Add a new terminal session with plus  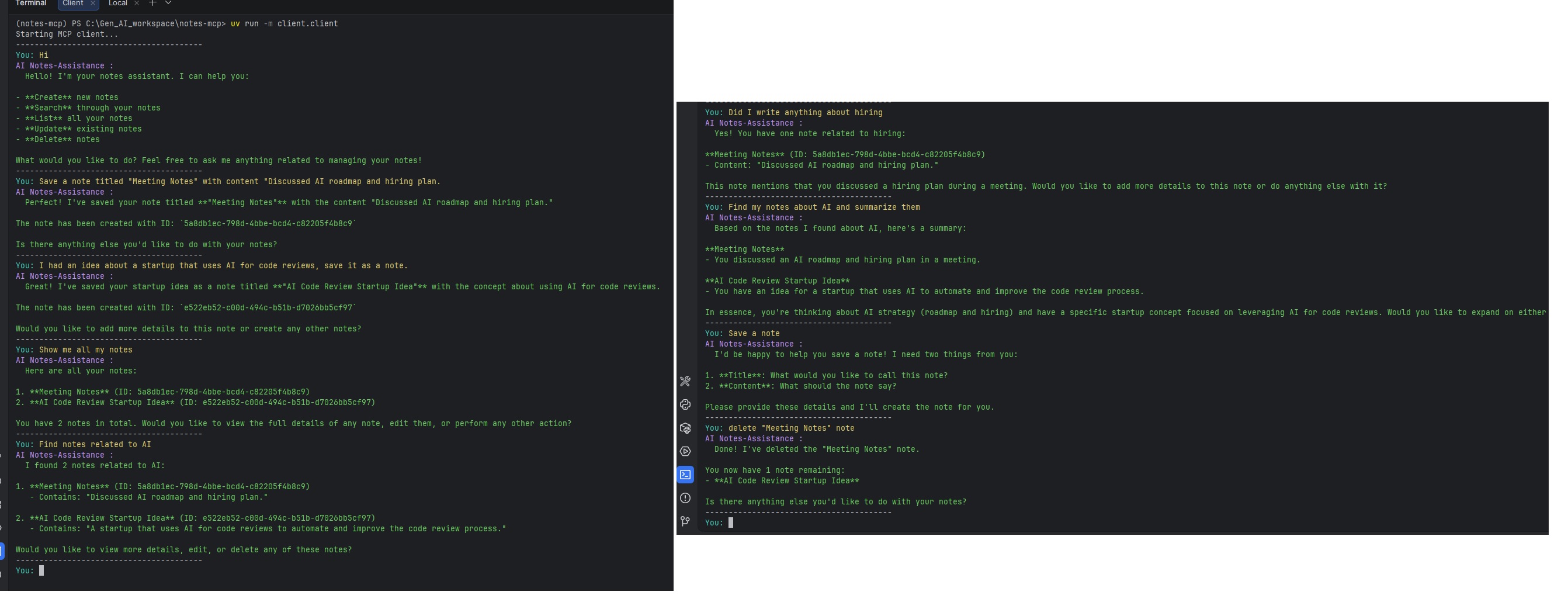153,3
